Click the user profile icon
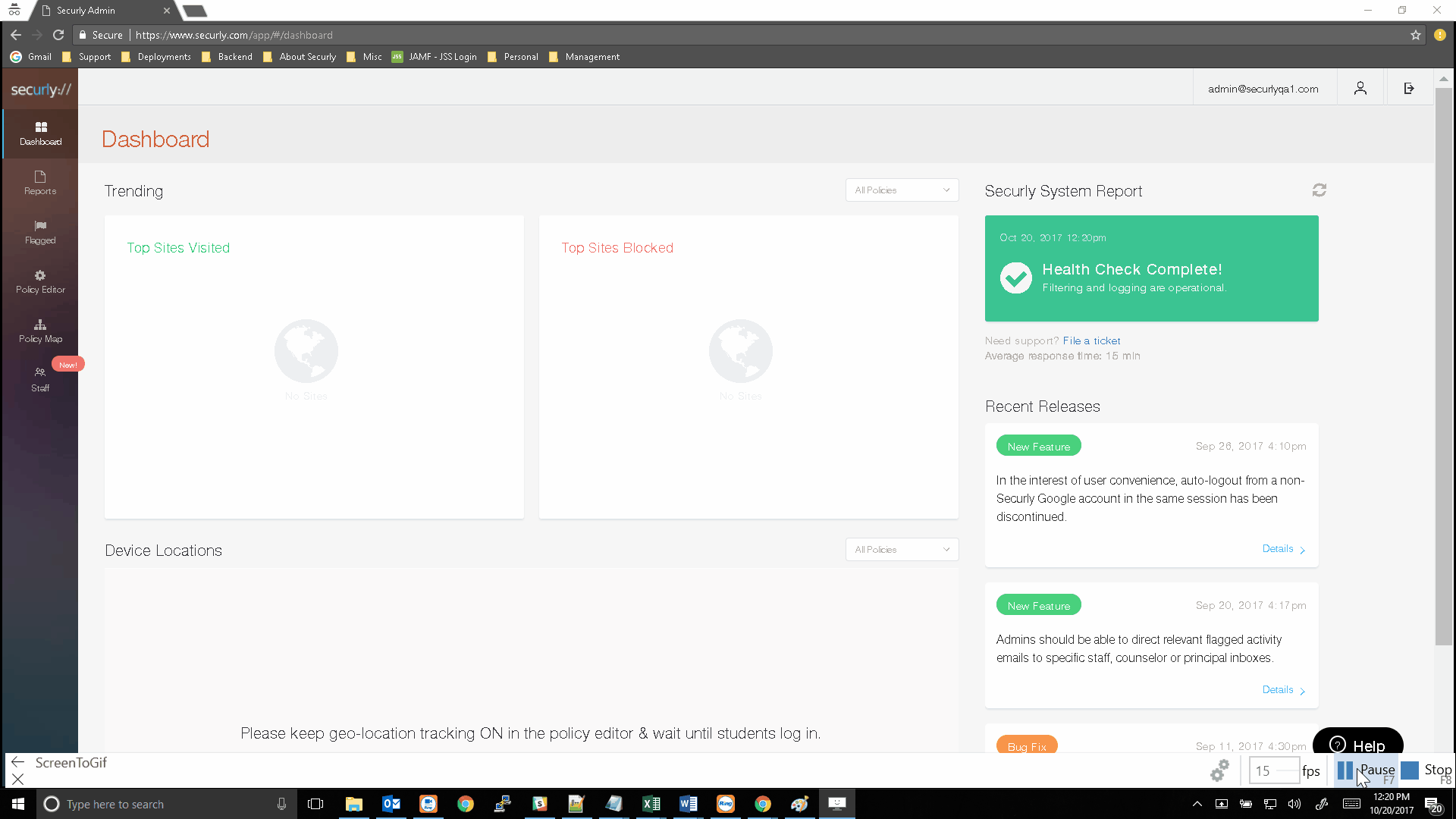The image size is (1456, 819). pyautogui.click(x=1360, y=89)
